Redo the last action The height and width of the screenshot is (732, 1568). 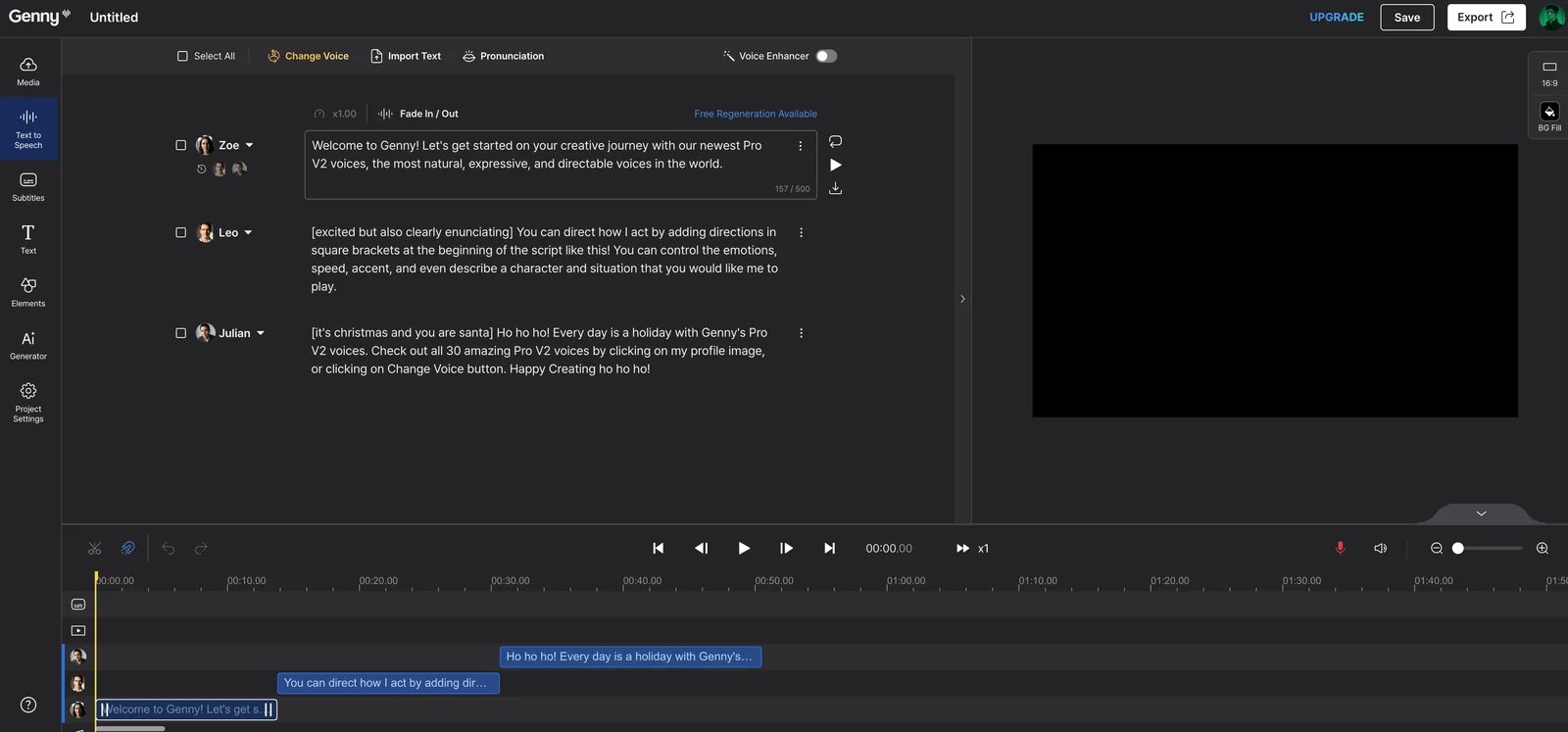click(x=201, y=549)
